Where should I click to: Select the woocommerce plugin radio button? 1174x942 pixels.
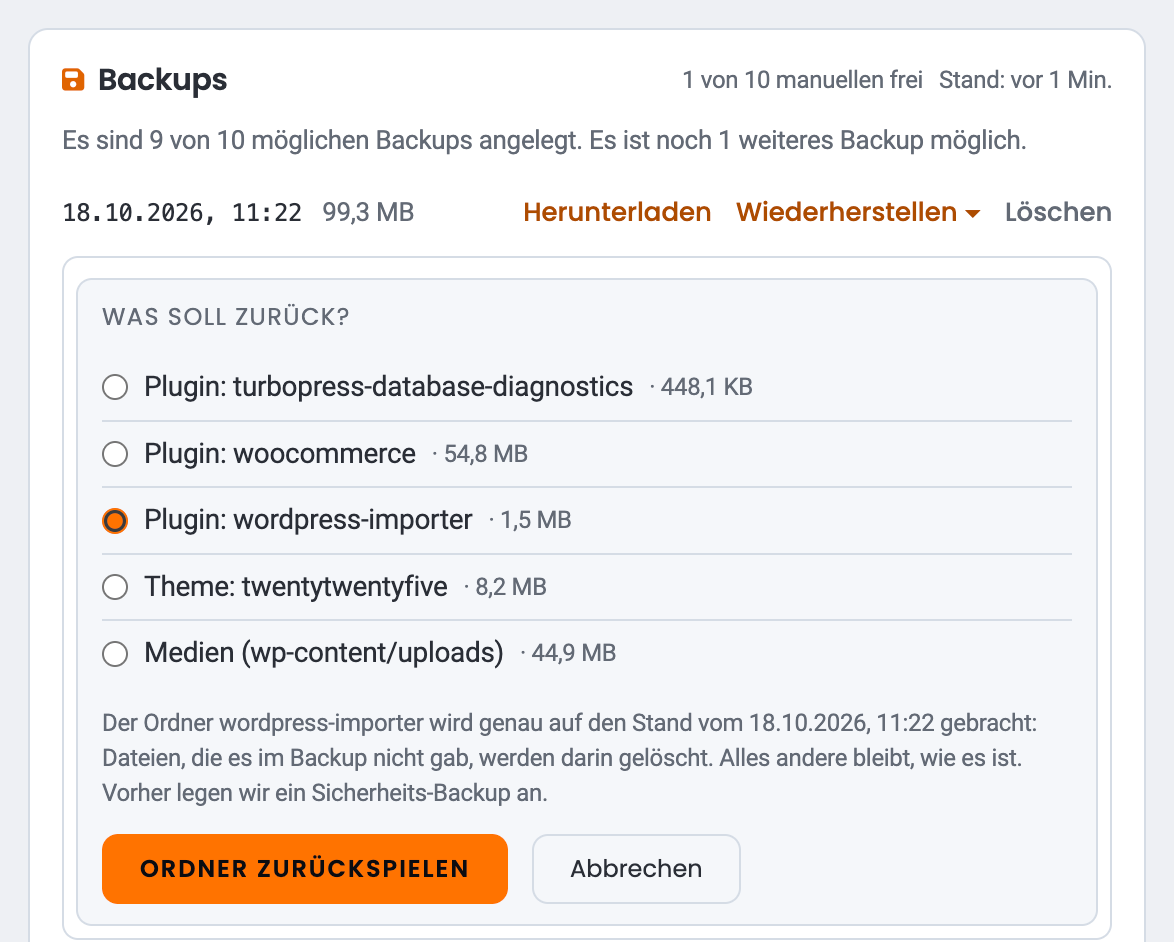[115, 454]
